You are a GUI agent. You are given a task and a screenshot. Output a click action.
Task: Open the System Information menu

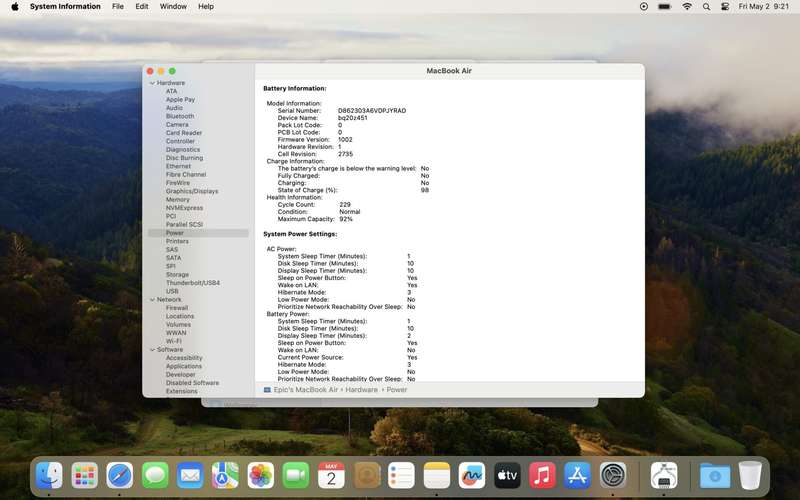tap(65, 7)
